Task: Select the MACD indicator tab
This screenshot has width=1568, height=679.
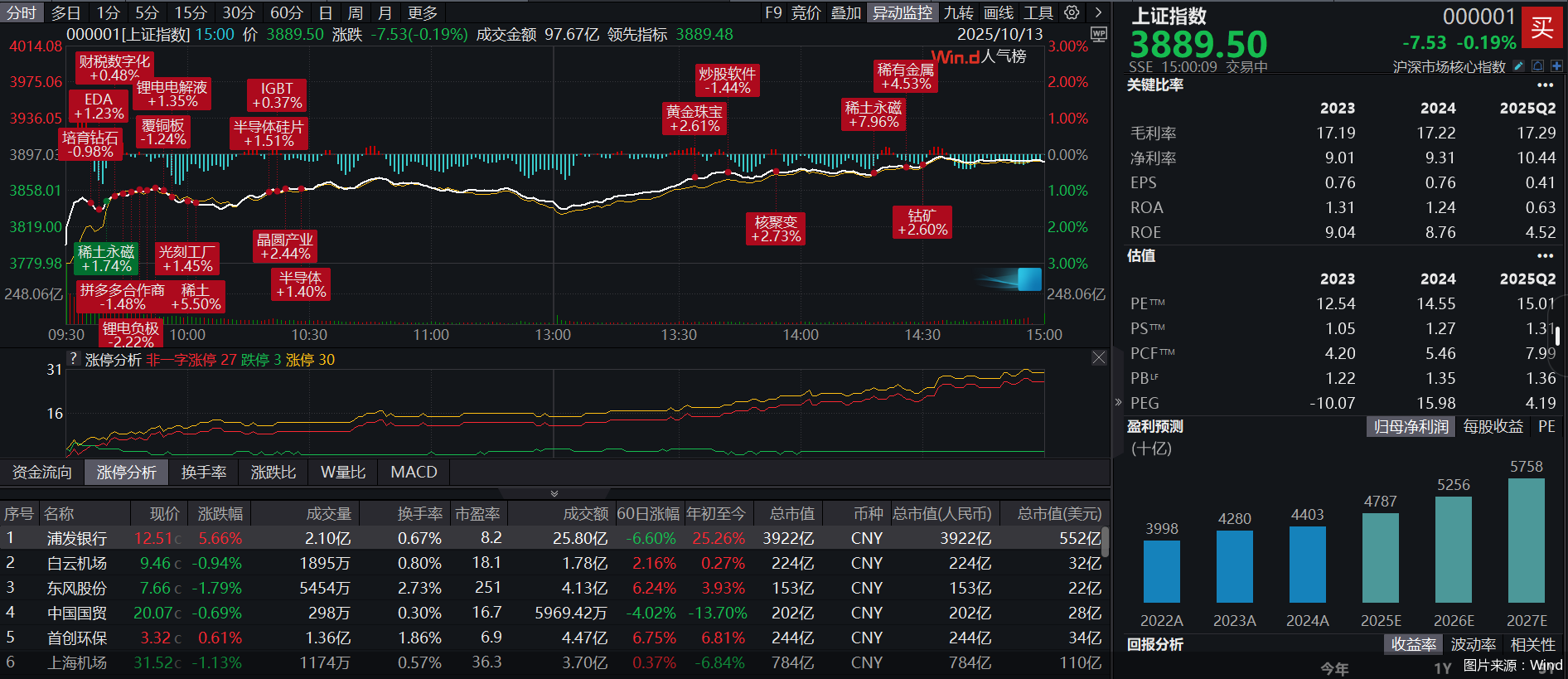Action: pos(414,473)
